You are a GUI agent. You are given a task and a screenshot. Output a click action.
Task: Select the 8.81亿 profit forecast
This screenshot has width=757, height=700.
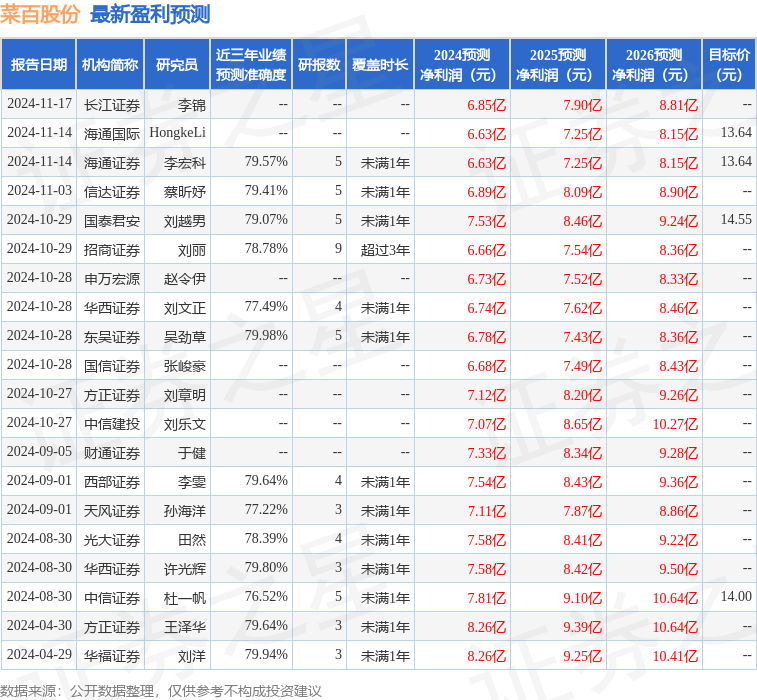pyautogui.click(x=679, y=105)
